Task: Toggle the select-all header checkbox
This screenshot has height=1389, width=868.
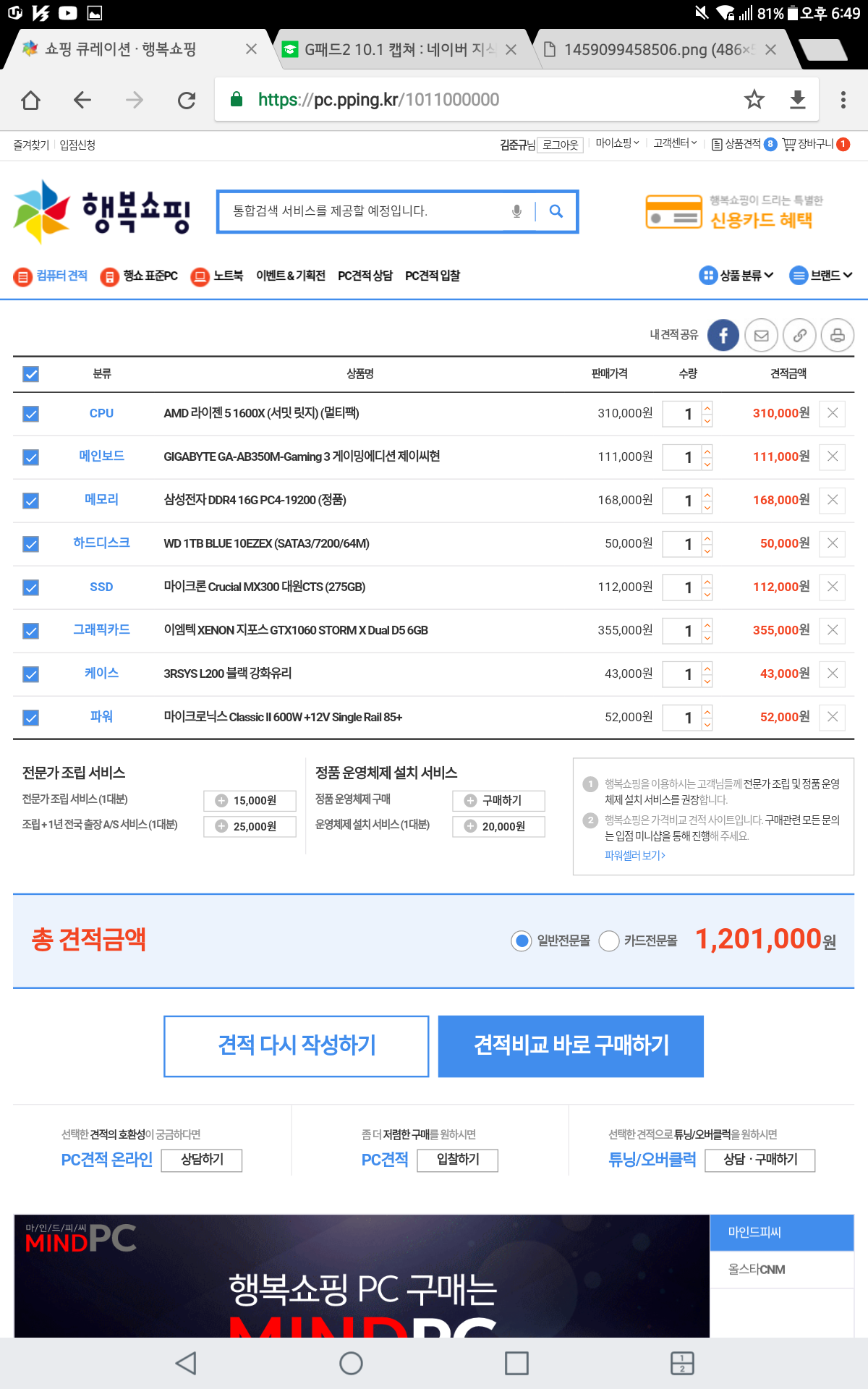Action: click(x=30, y=374)
